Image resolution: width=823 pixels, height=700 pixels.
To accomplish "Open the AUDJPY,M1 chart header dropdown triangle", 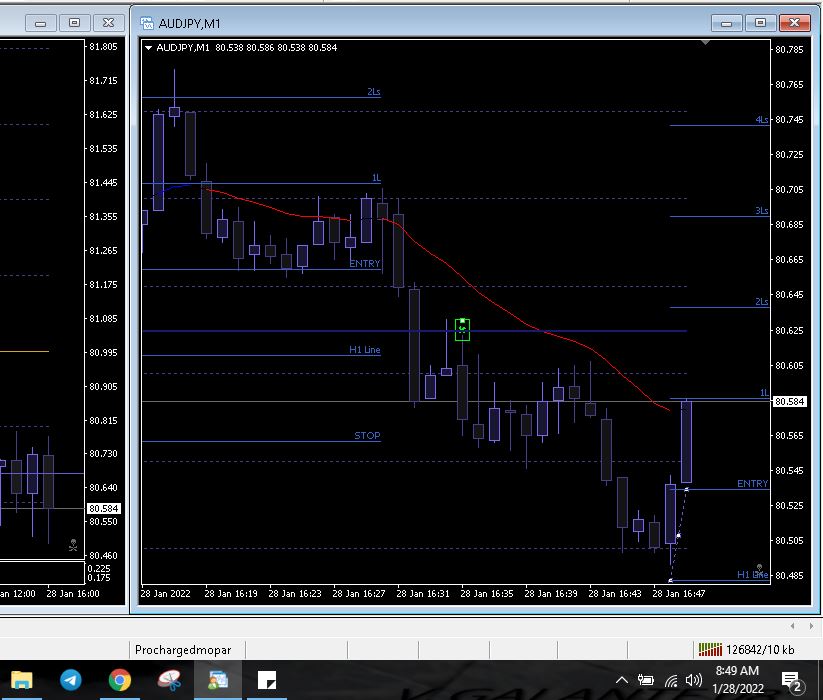I will pos(149,48).
